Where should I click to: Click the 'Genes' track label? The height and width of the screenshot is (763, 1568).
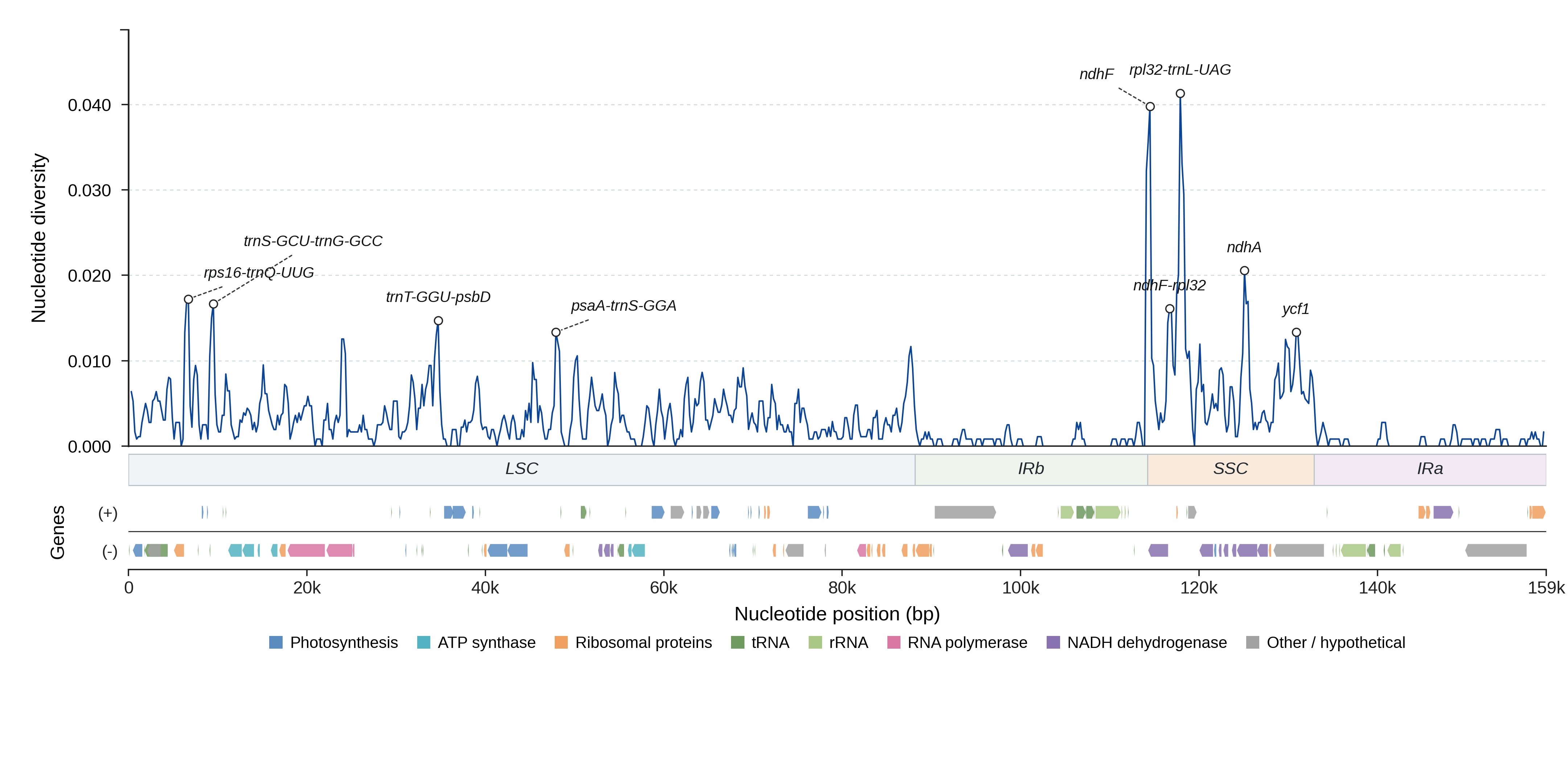(57, 532)
